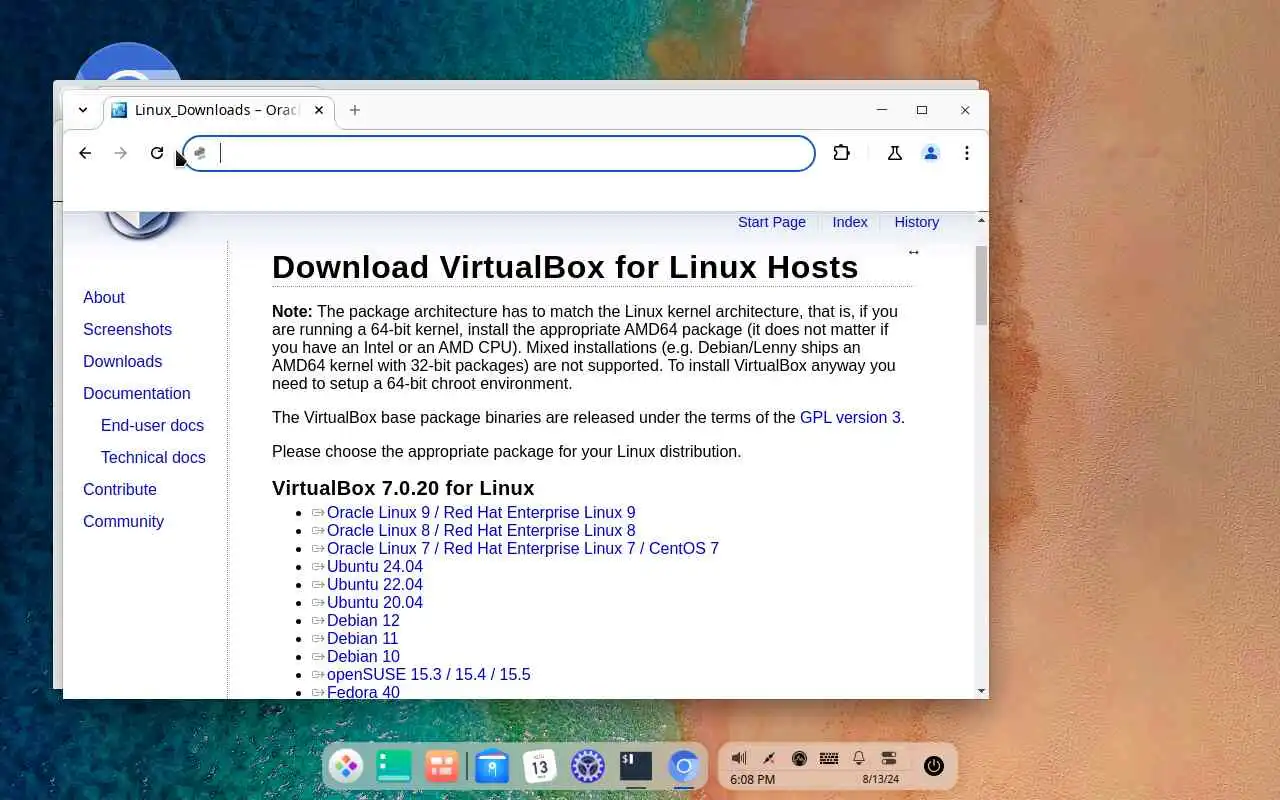The width and height of the screenshot is (1280, 800).
Task: Download the Fedora 40 package
Action: coord(363,692)
